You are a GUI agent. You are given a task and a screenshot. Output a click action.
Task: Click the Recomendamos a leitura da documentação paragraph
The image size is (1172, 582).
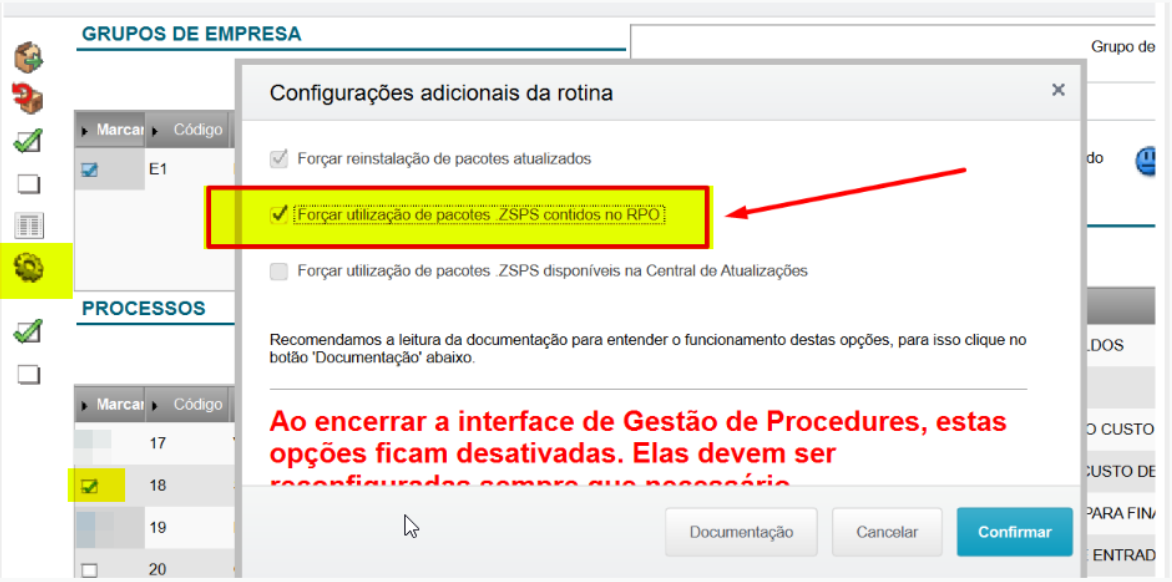(648, 349)
